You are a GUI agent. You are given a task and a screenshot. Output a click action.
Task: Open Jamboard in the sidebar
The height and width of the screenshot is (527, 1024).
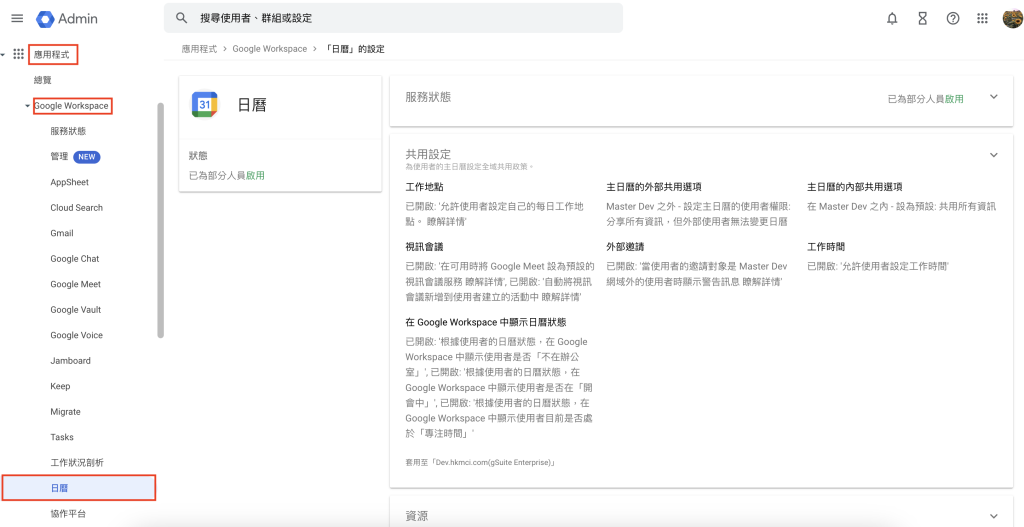pos(70,360)
